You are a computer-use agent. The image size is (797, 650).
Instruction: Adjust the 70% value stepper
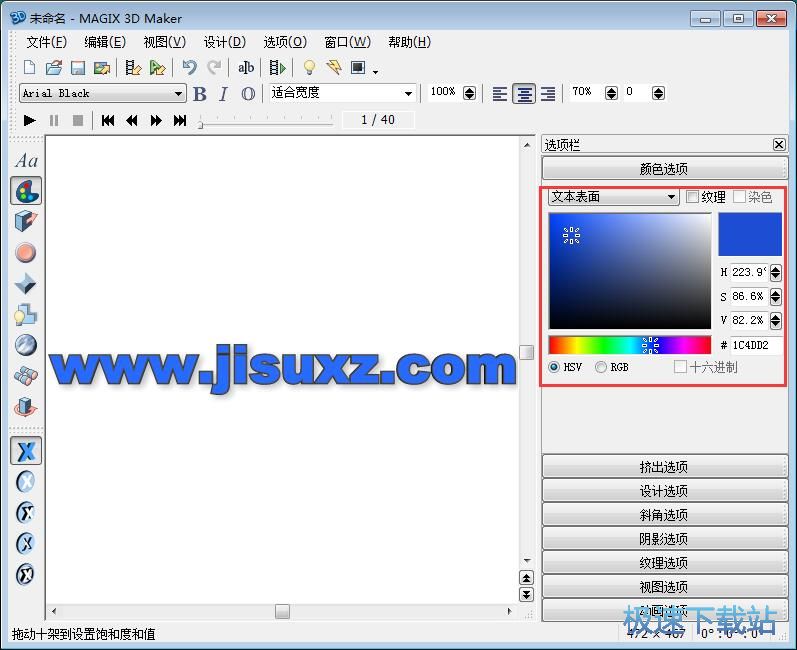[x=611, y=93]
